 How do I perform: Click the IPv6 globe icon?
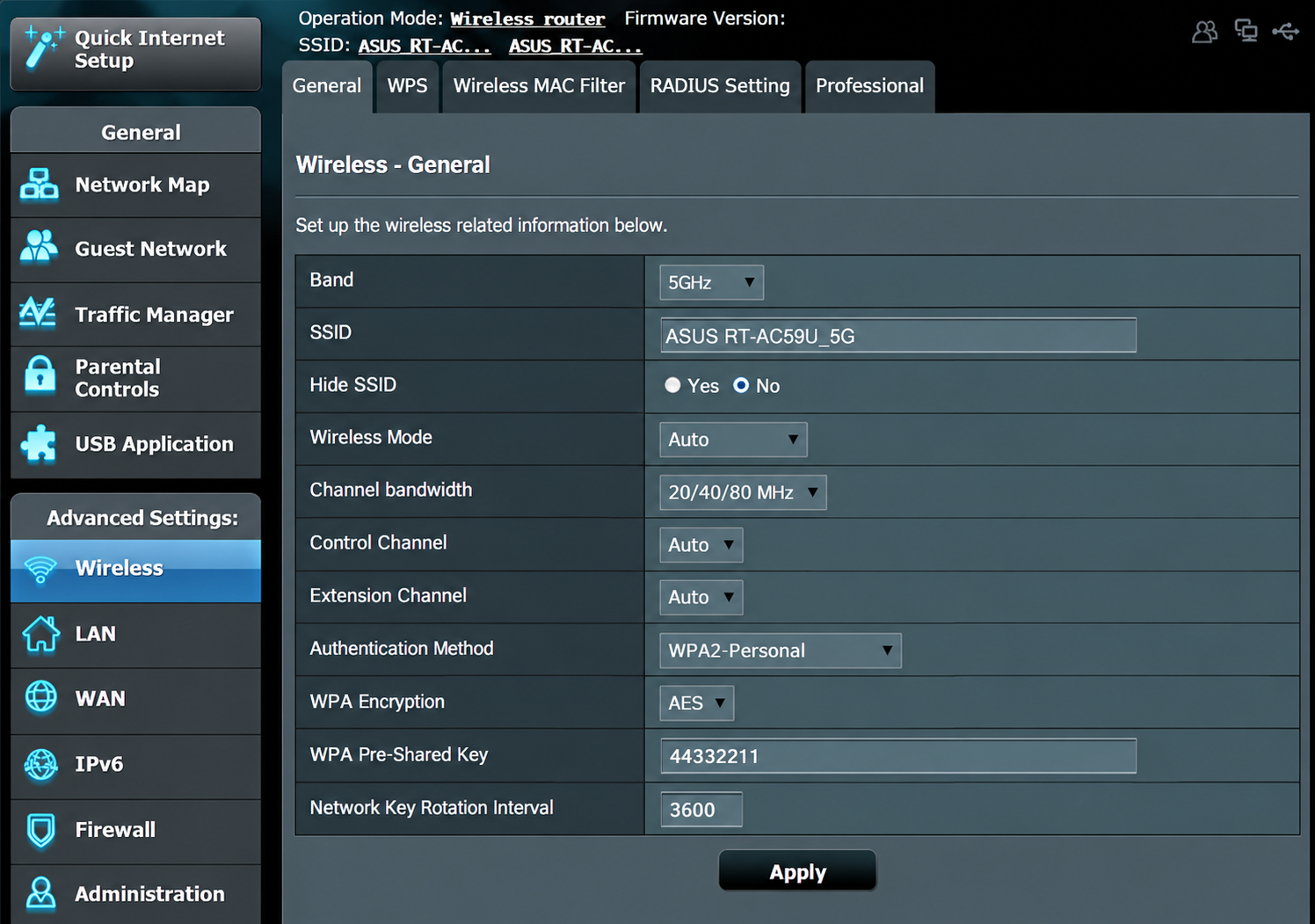click(x=40, y=764)
